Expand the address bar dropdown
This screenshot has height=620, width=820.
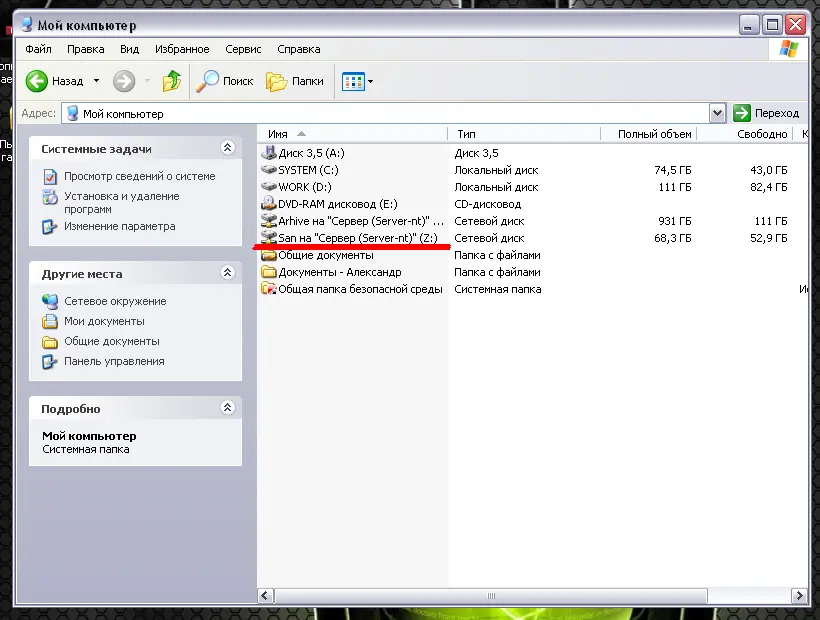tap(717, 113)
